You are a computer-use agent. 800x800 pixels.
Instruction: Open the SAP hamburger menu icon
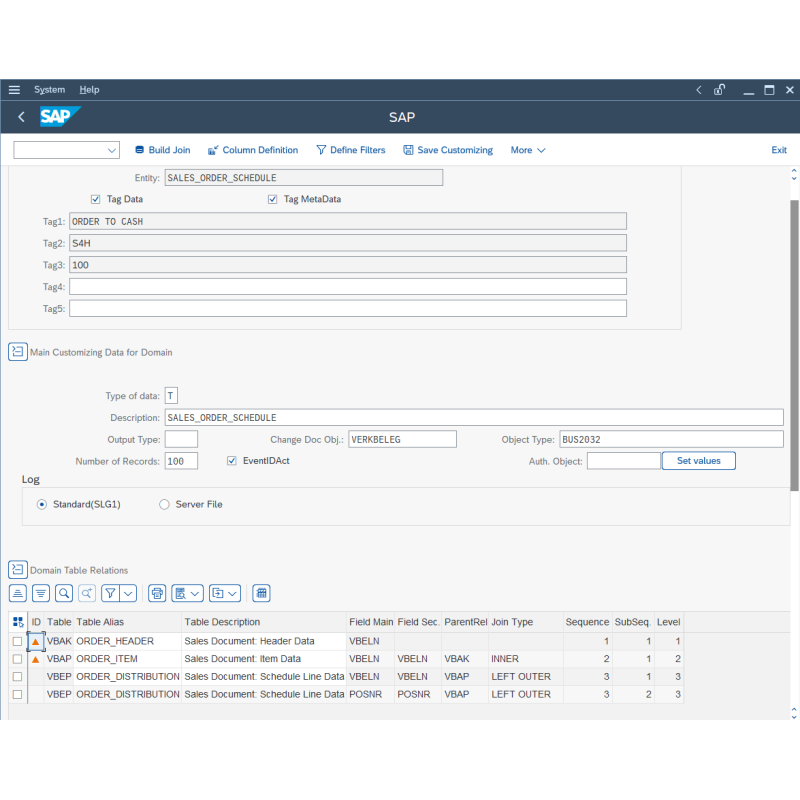click(14, 90)
